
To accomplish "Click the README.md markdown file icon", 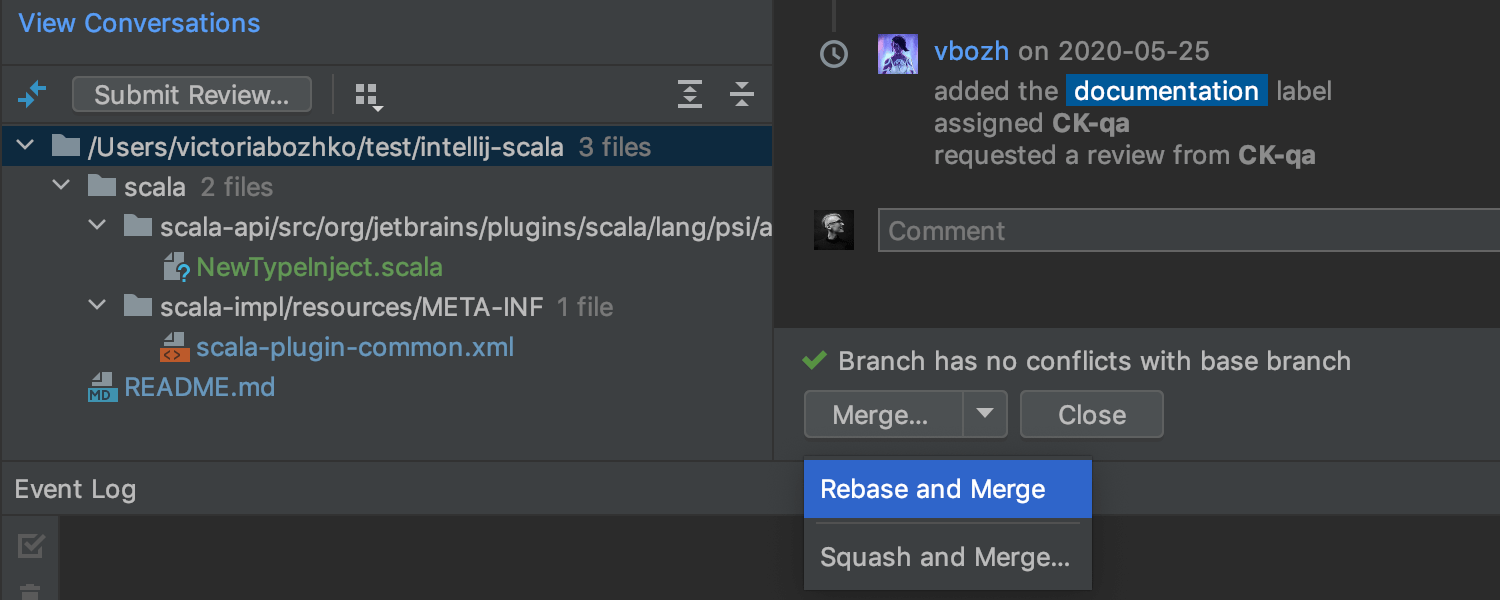I will pyautogui.click(x=101, y=387).
